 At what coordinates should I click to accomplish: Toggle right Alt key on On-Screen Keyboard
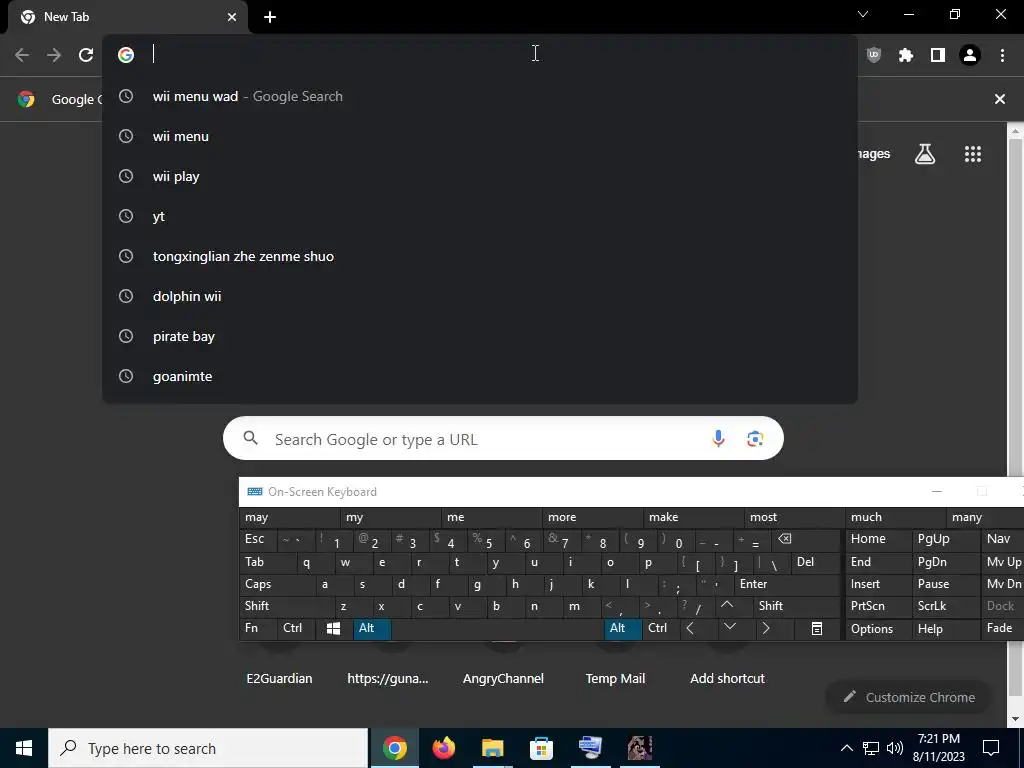click(624, 628)
